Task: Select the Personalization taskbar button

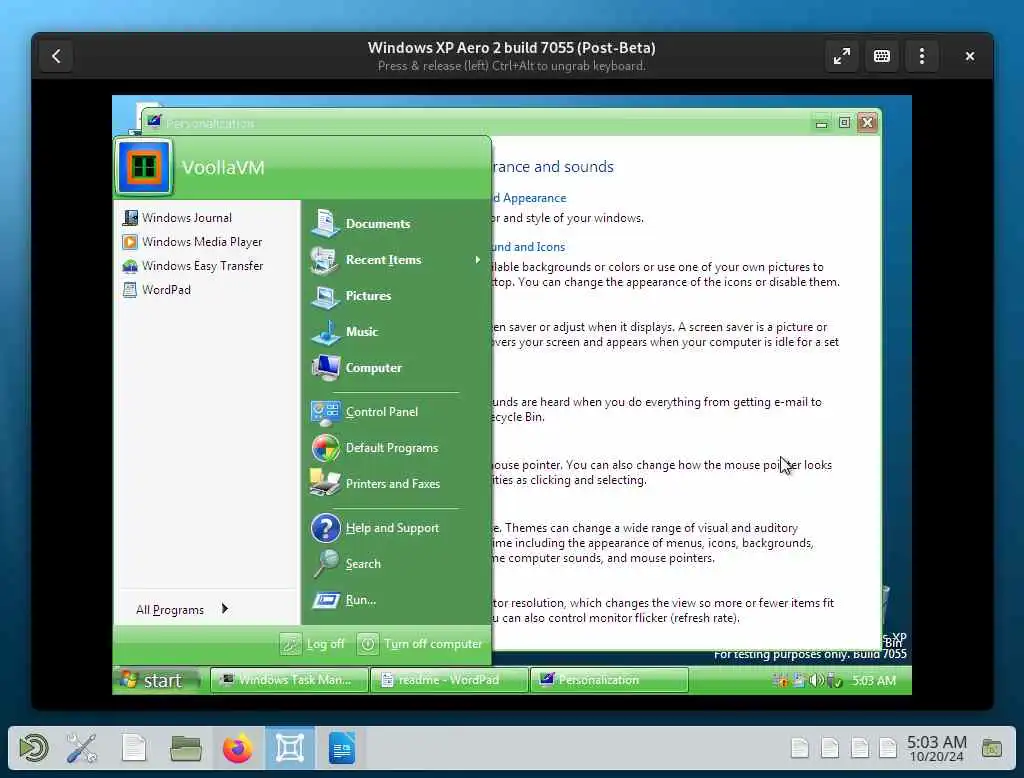Action: (x=609, y=680)
